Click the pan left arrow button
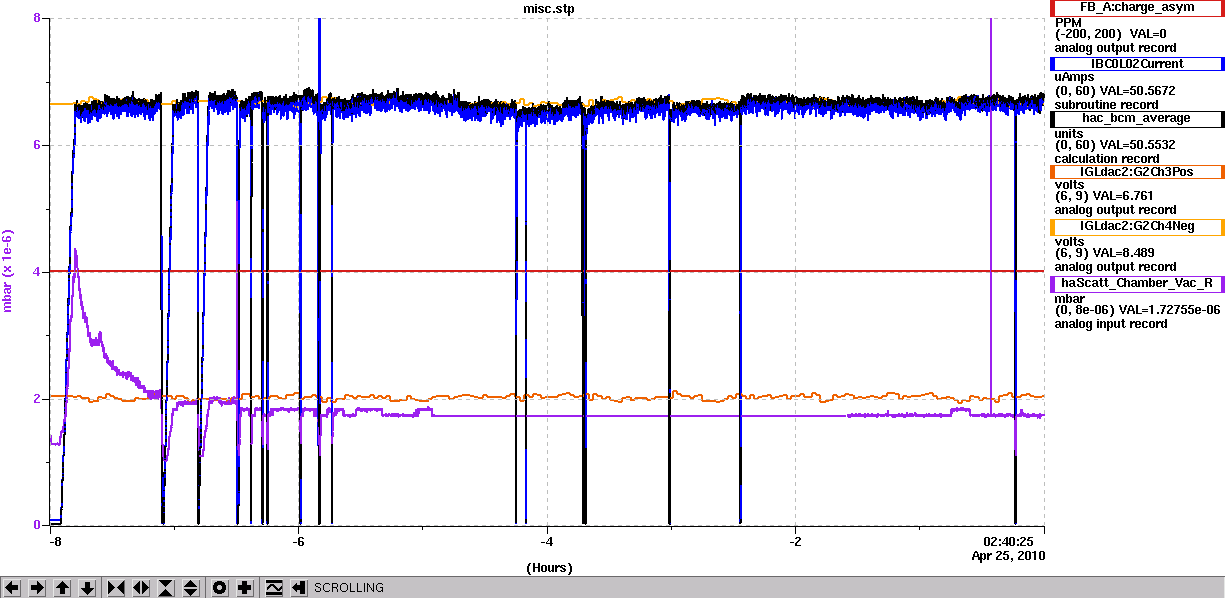 tap(13, 588)
